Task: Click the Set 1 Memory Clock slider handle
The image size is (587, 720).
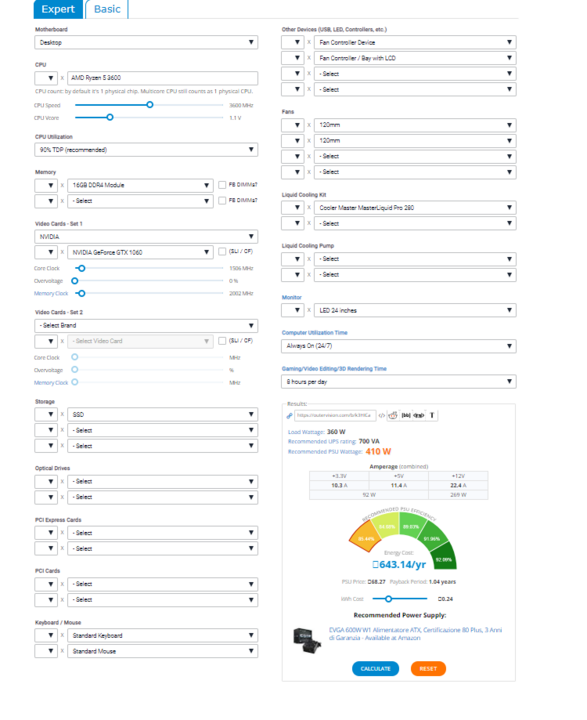Action: 82,293
